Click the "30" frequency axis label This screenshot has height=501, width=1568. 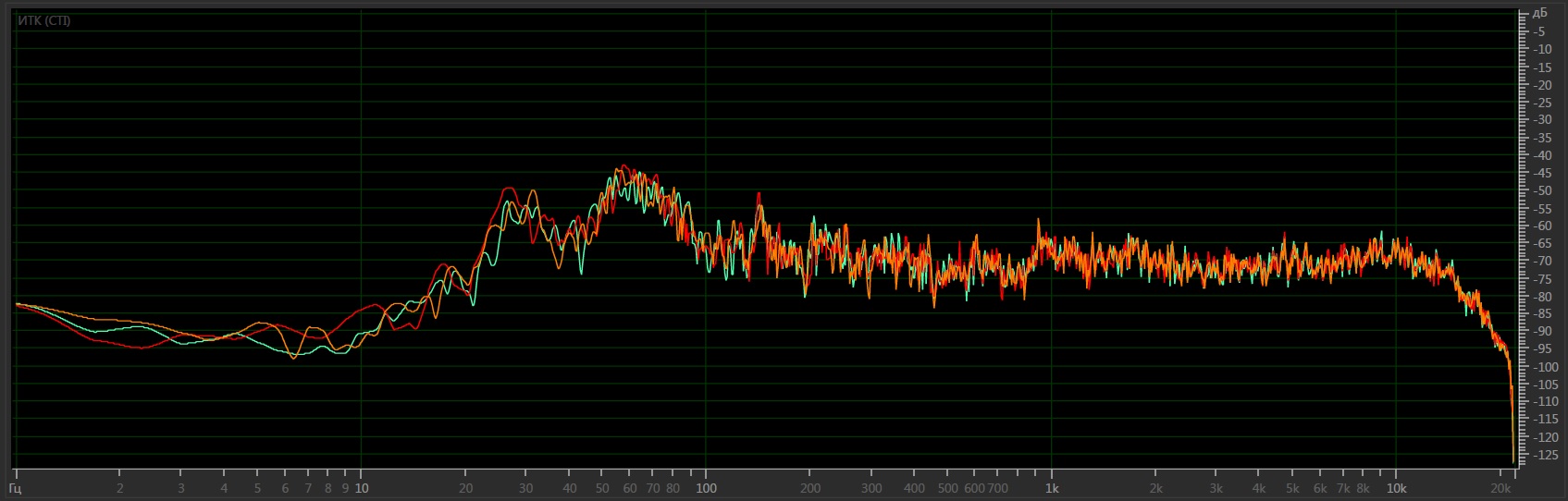(525, 488)
